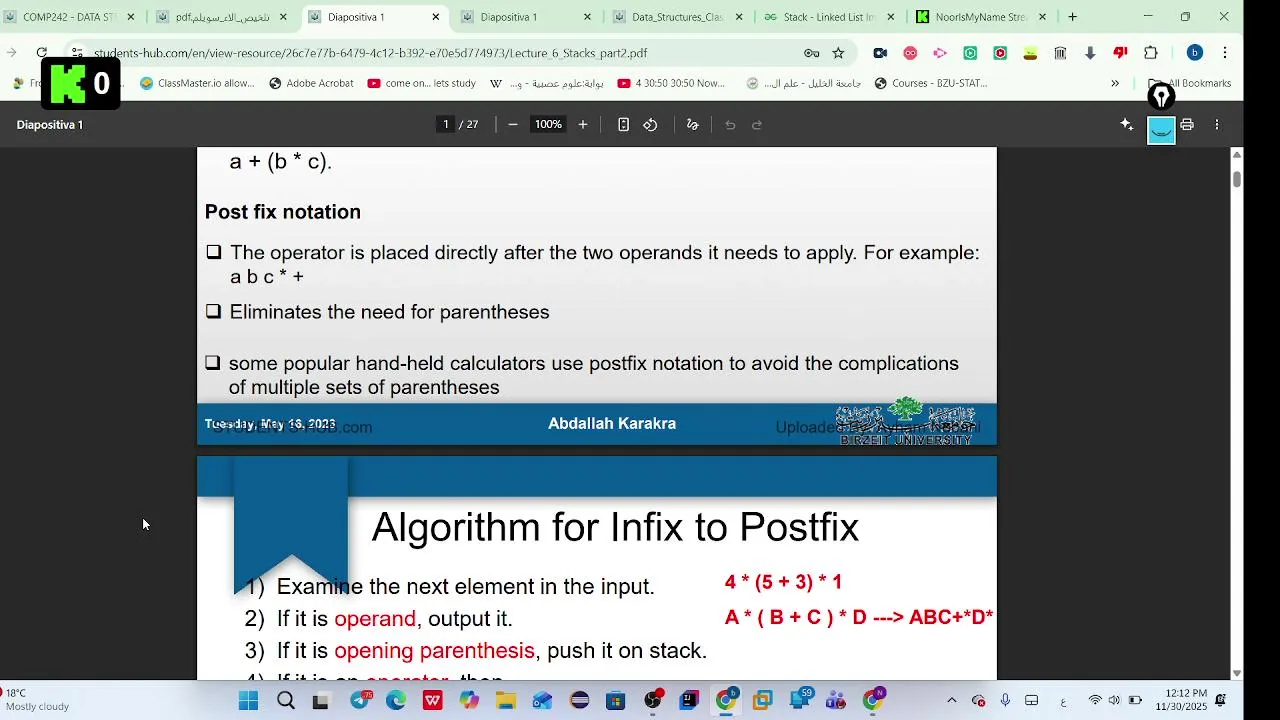Show hidden system tray icons

951,701
